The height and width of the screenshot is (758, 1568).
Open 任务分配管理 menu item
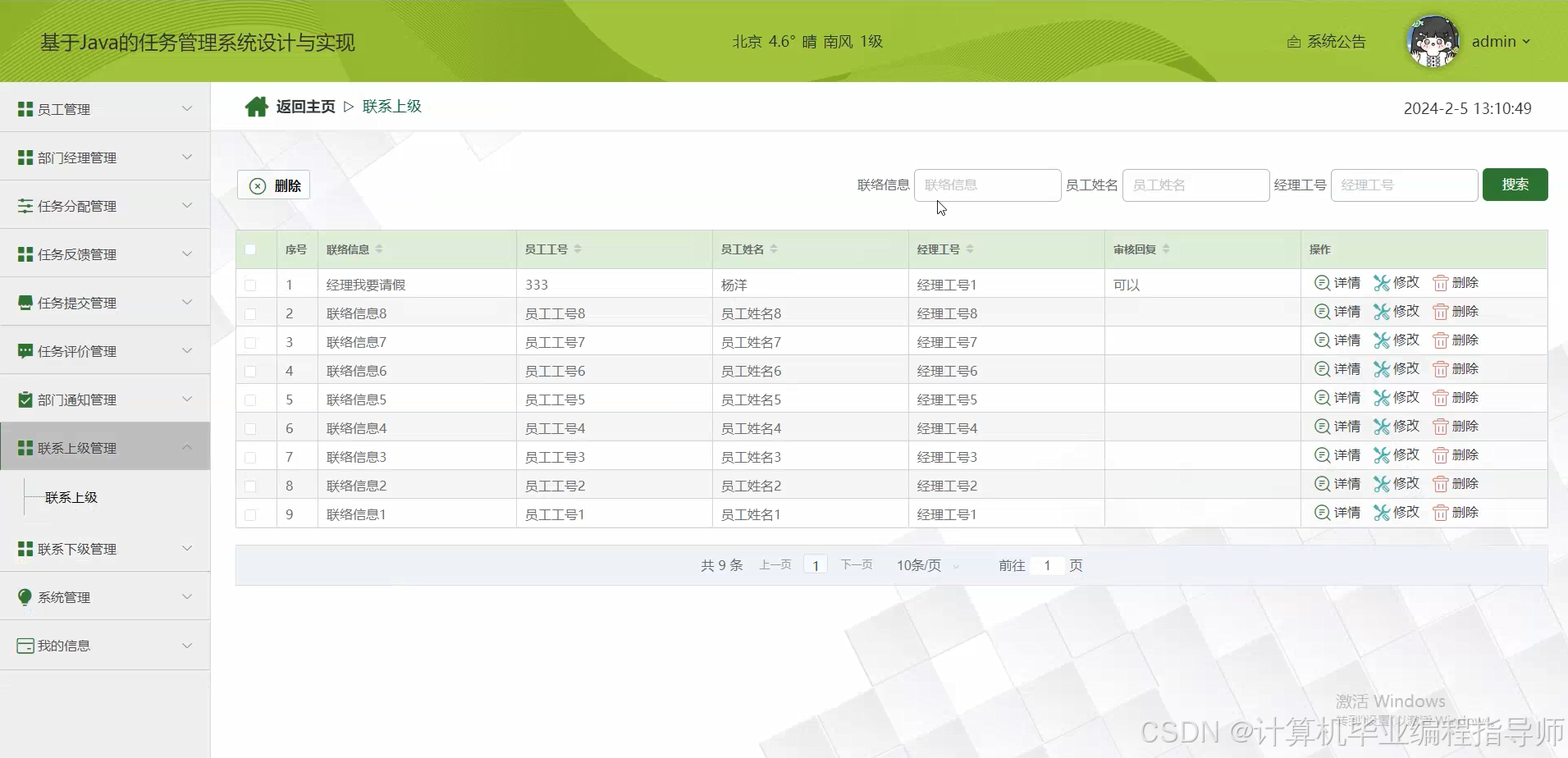[x=105, y=205]
